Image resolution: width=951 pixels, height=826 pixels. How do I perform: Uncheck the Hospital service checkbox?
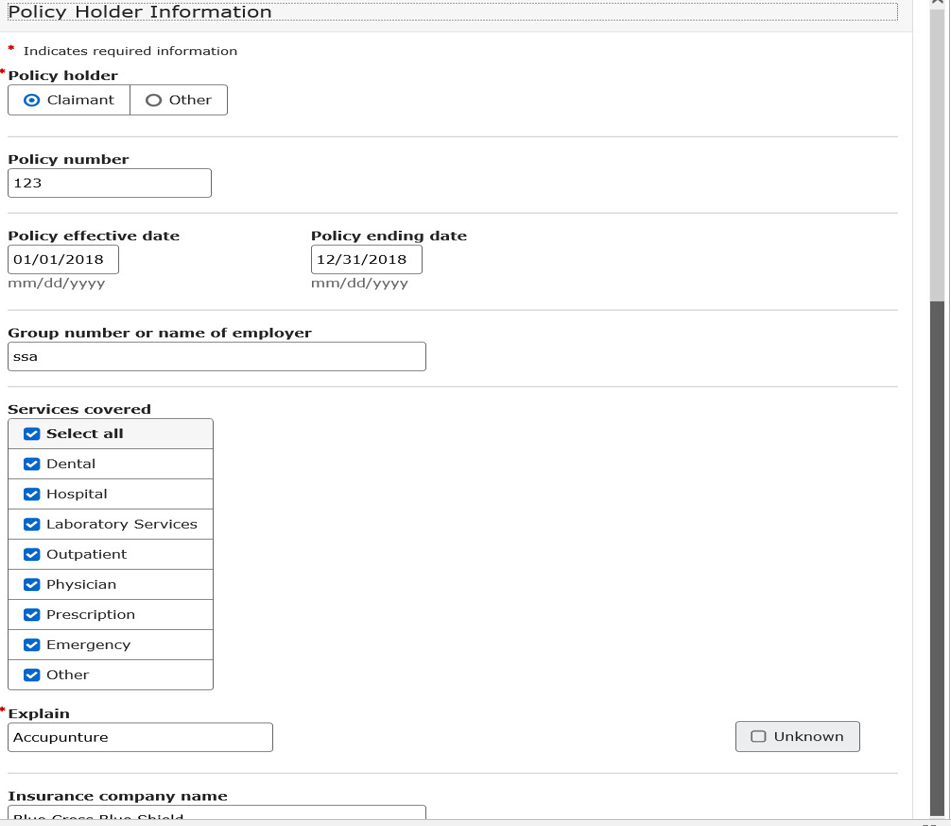pyautogui.click(x=32, y=494)
